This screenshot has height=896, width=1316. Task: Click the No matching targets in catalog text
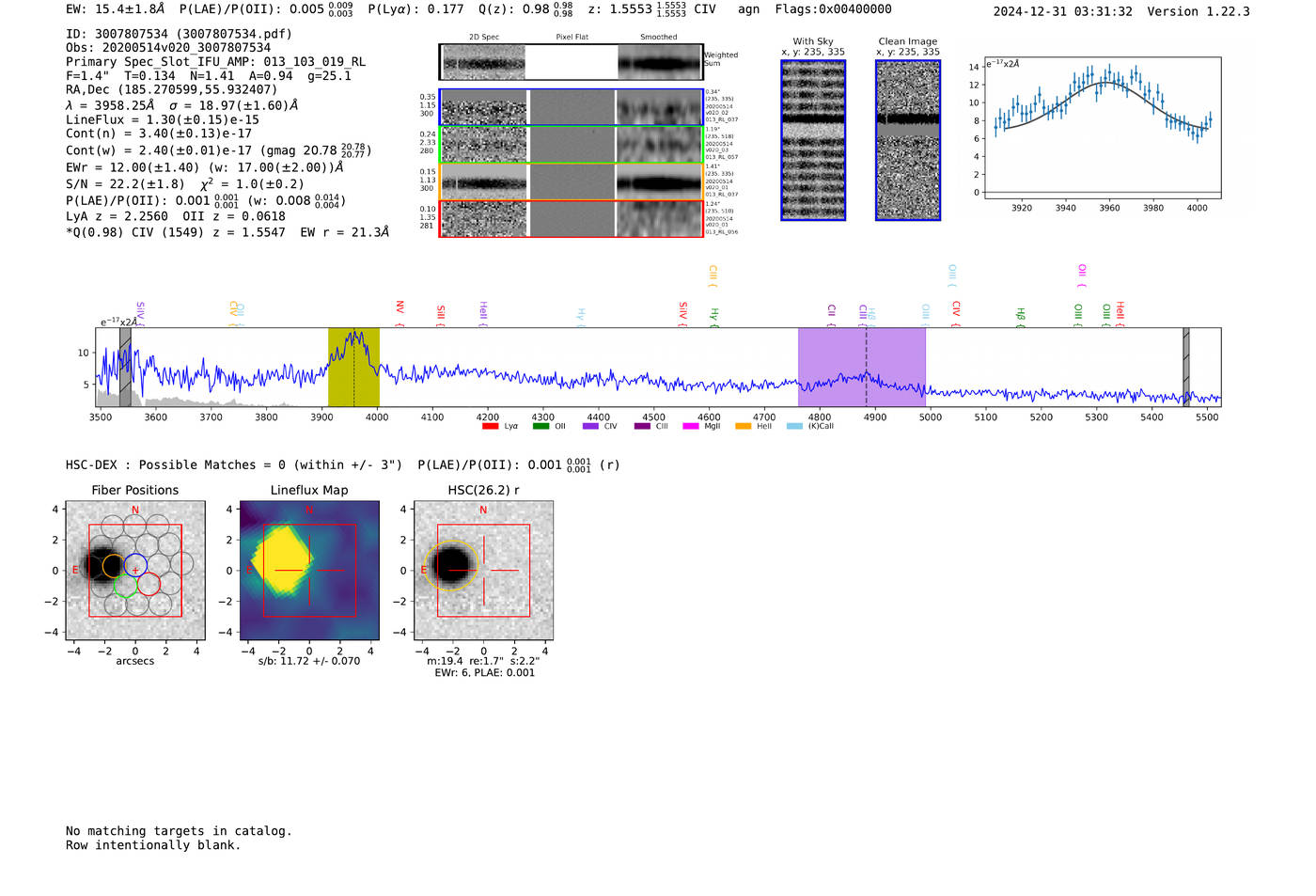179,831
